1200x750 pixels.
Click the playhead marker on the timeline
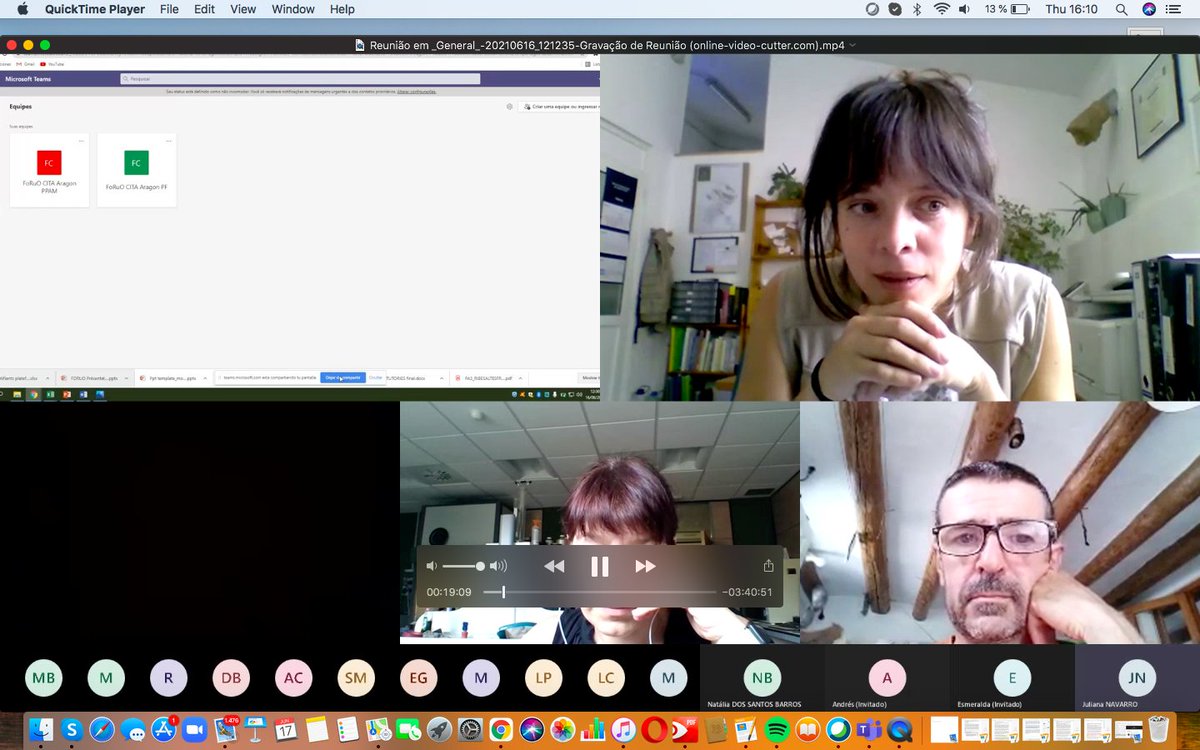coord(503,592)
